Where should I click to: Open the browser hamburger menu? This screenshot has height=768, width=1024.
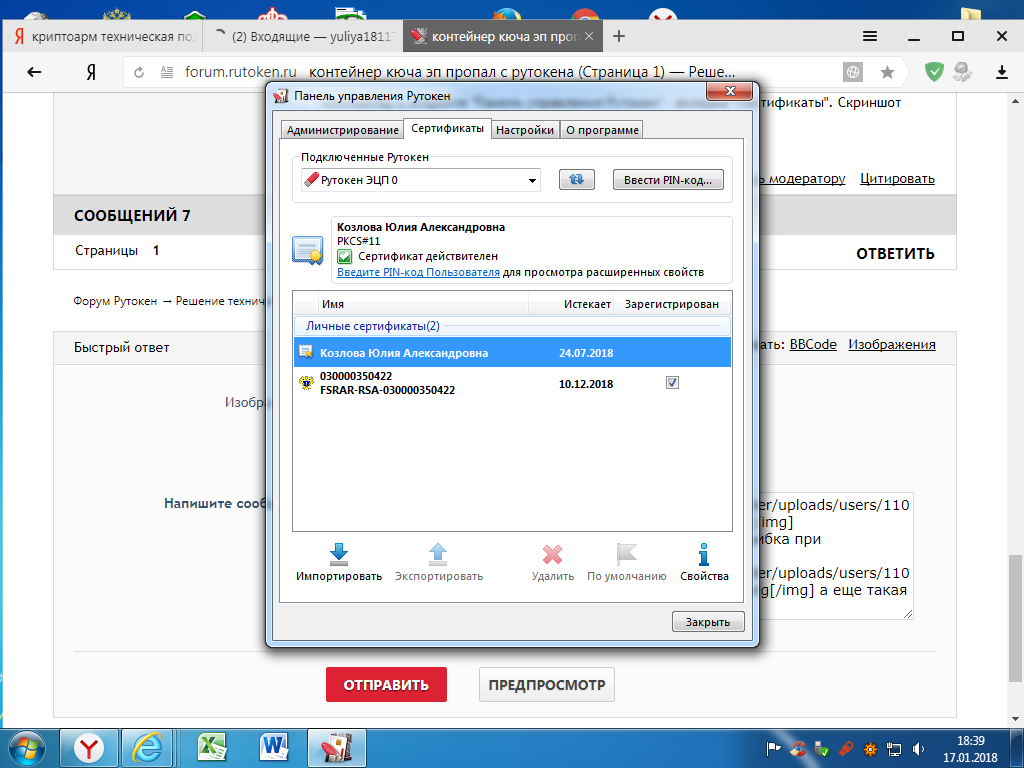click(870, 36)
